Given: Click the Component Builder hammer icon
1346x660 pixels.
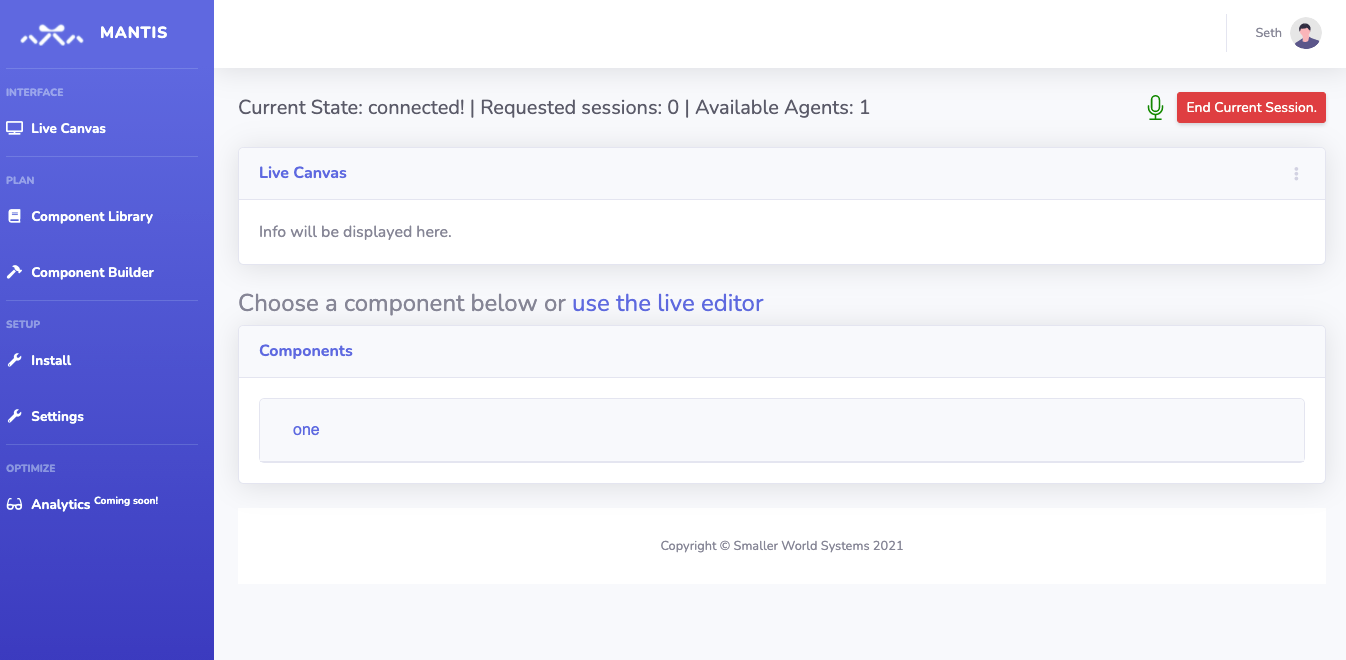Looking at the screenshot, I should (x=14, y=272).
